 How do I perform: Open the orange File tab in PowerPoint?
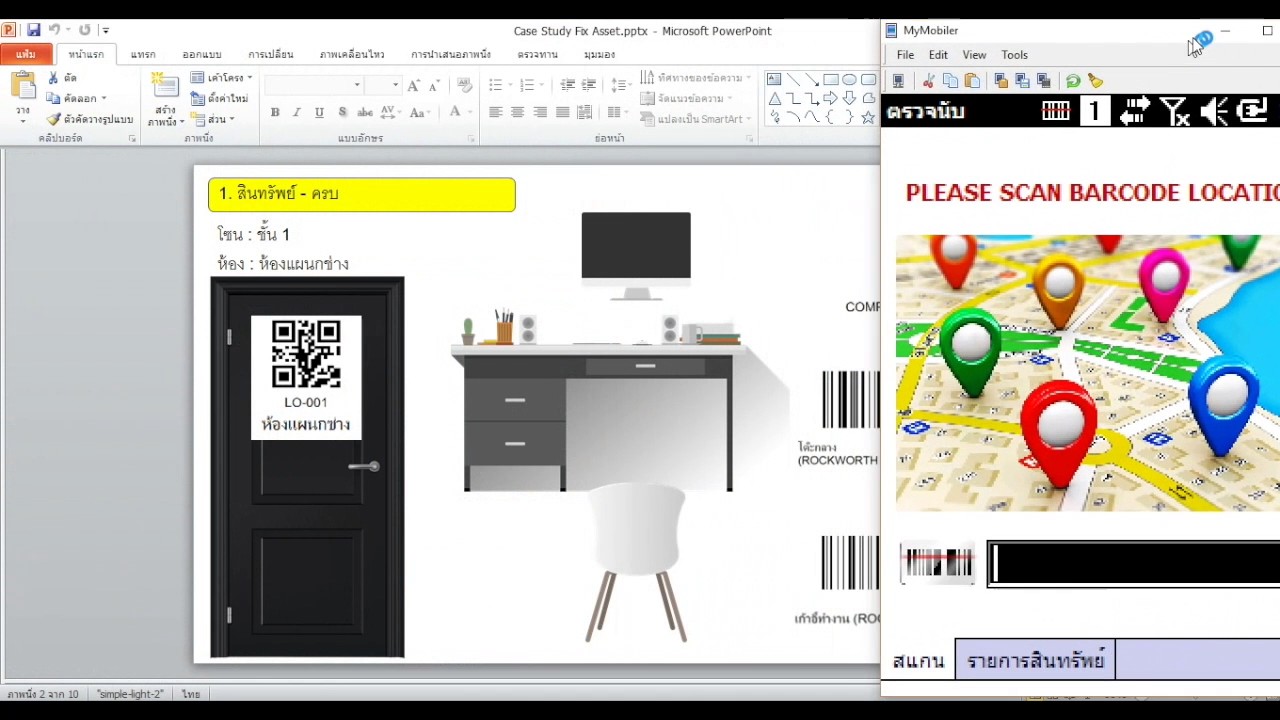pos(26,54)
